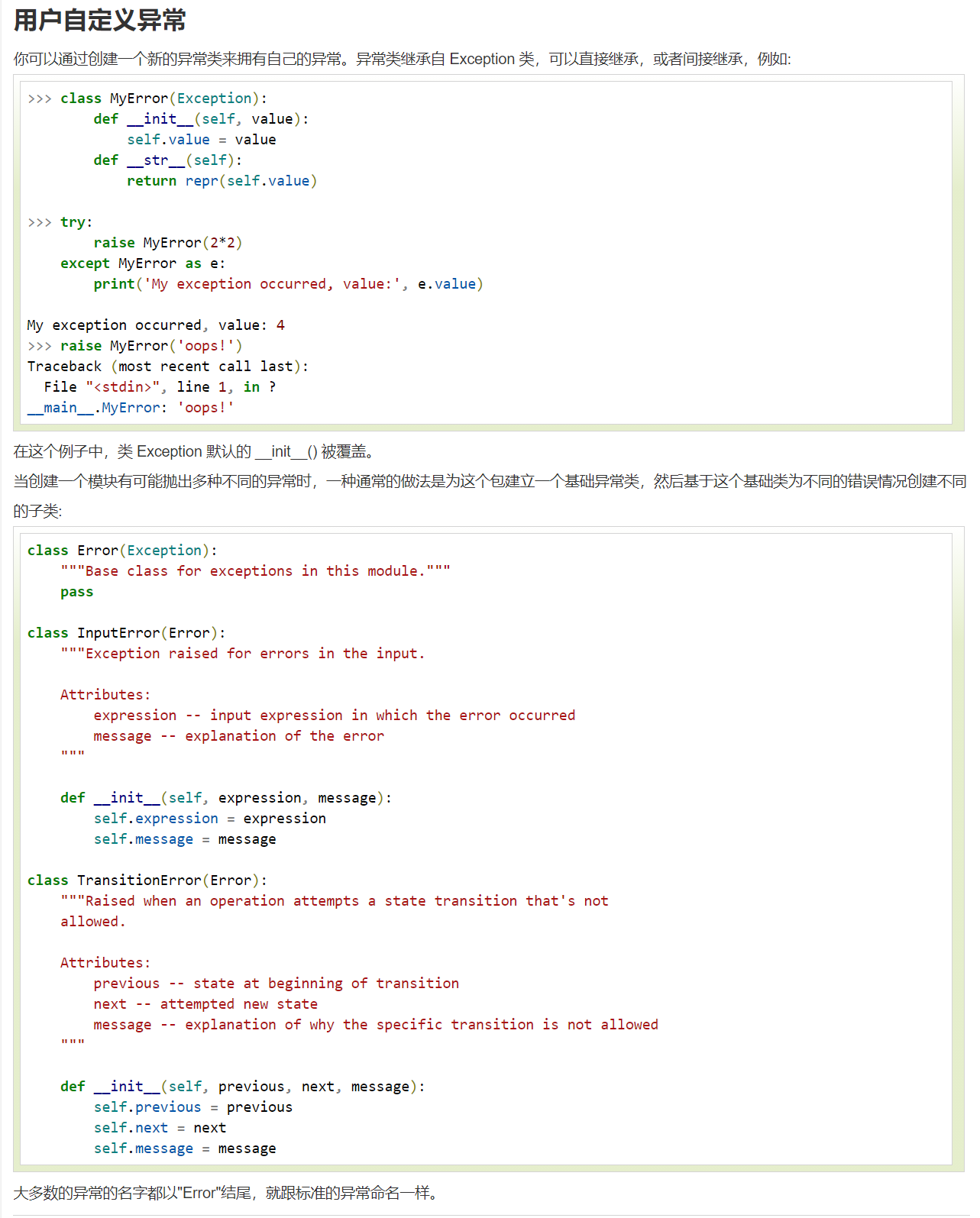Click the "__main__.MyError: 'oops!'" line

click(x=131, y=408)
